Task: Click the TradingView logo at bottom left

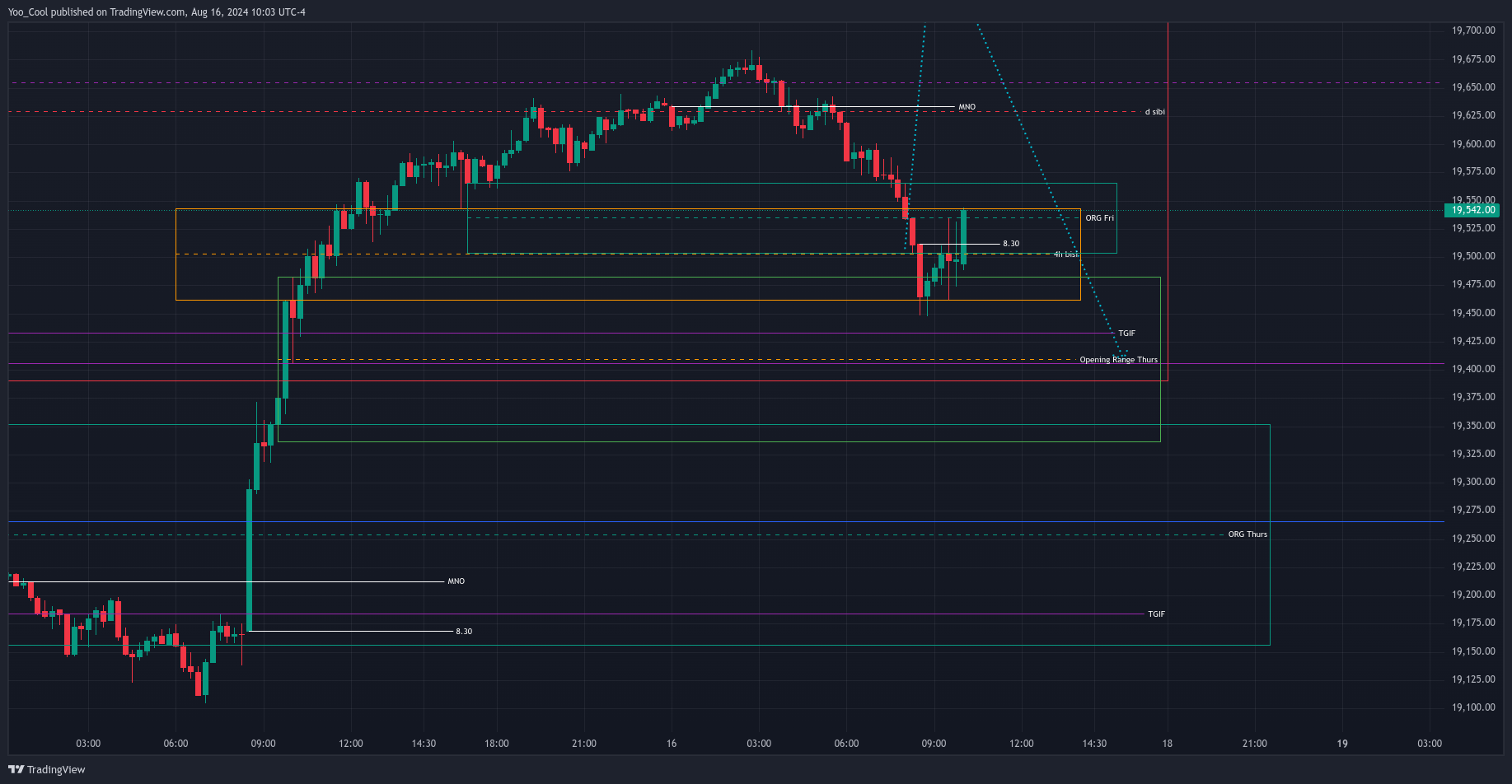Action: pyautogui.click(x=47, y=769)
